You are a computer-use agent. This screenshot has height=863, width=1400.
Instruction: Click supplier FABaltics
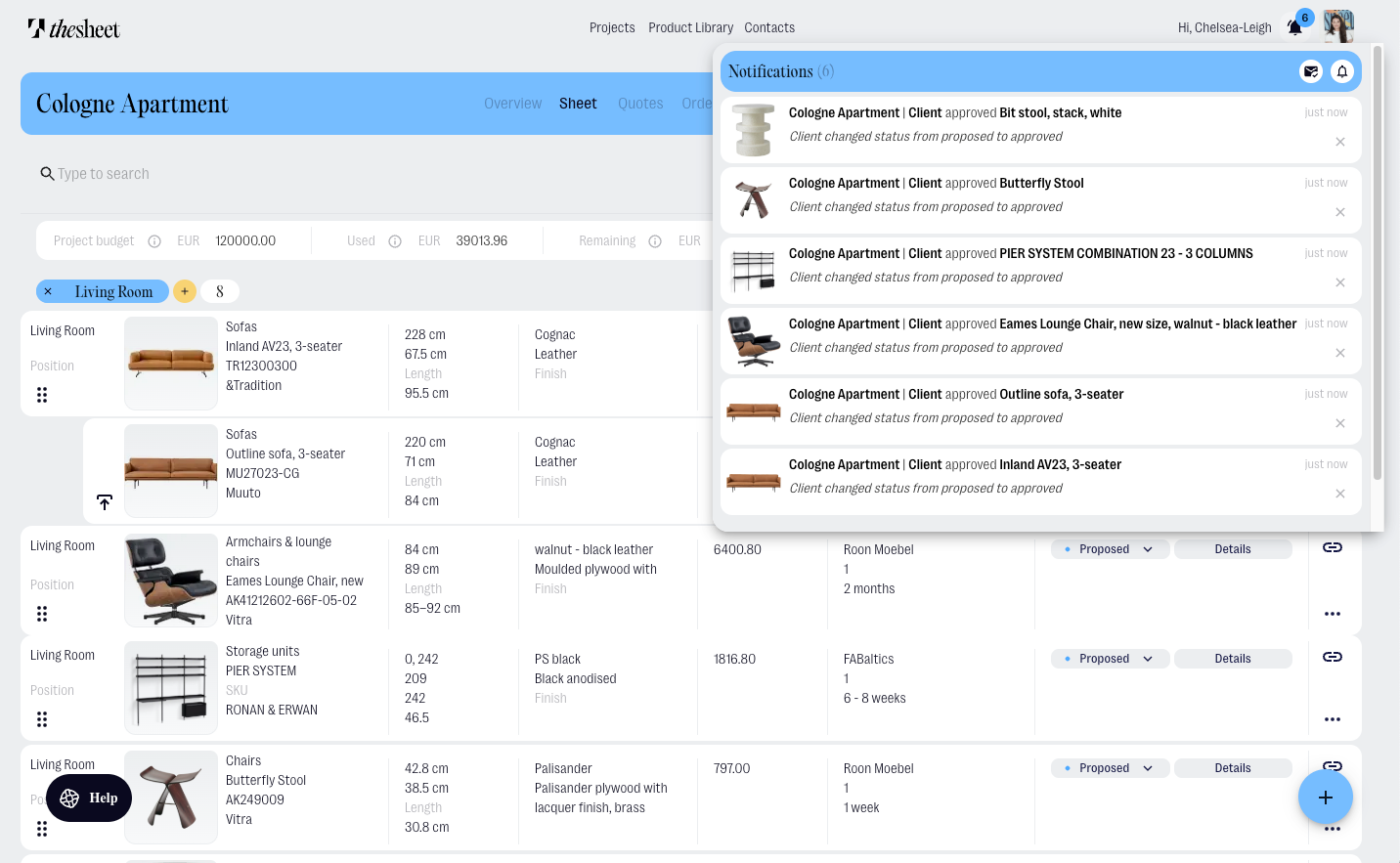pos(869,659)
